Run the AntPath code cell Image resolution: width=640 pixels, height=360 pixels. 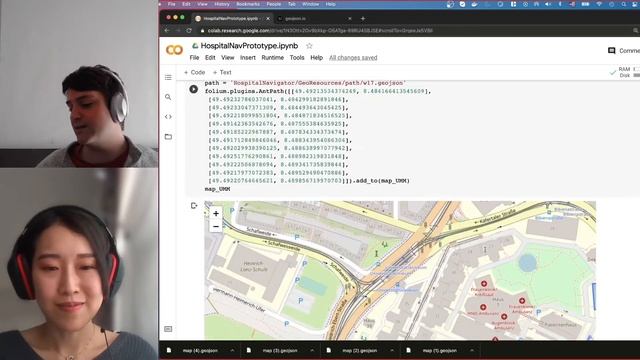[193, 89]
